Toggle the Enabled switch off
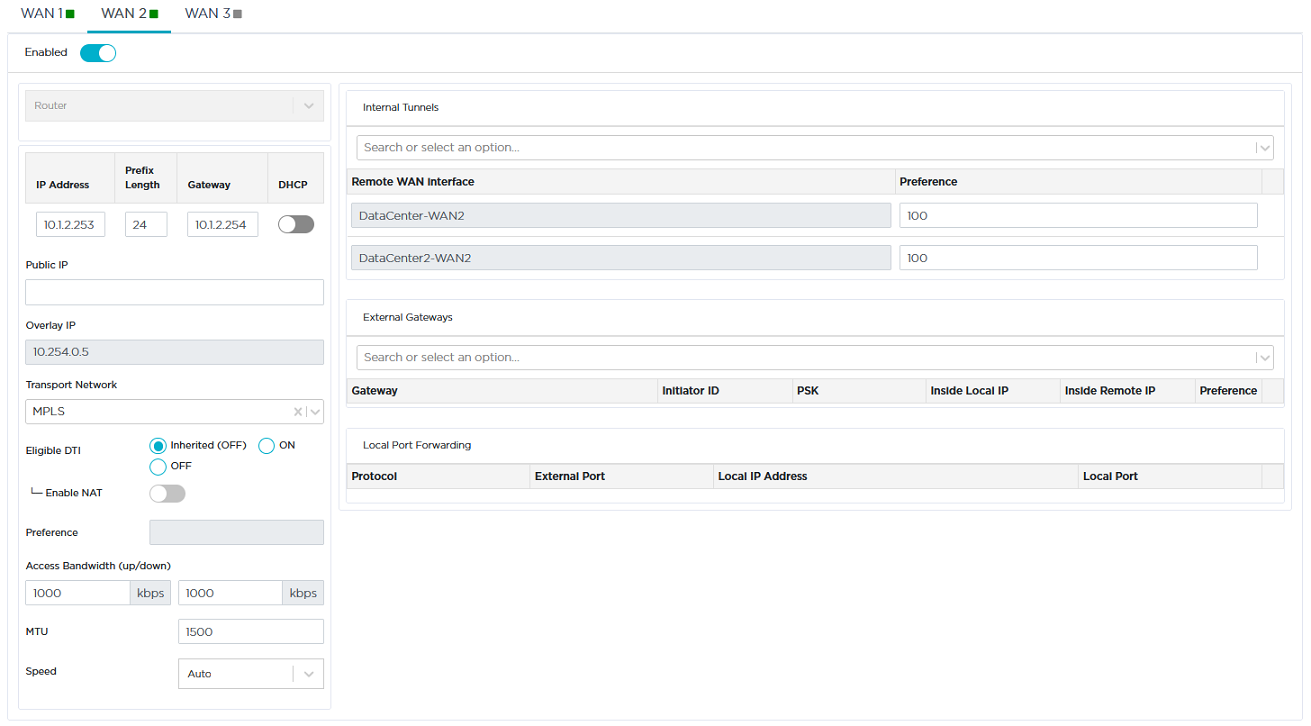 (98, 53)
